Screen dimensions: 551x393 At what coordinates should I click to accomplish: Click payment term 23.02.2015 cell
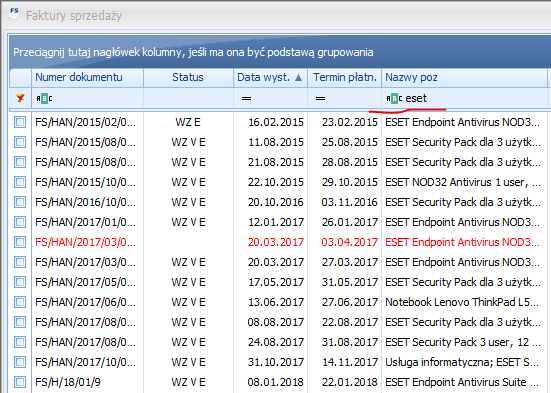point(349,122)
